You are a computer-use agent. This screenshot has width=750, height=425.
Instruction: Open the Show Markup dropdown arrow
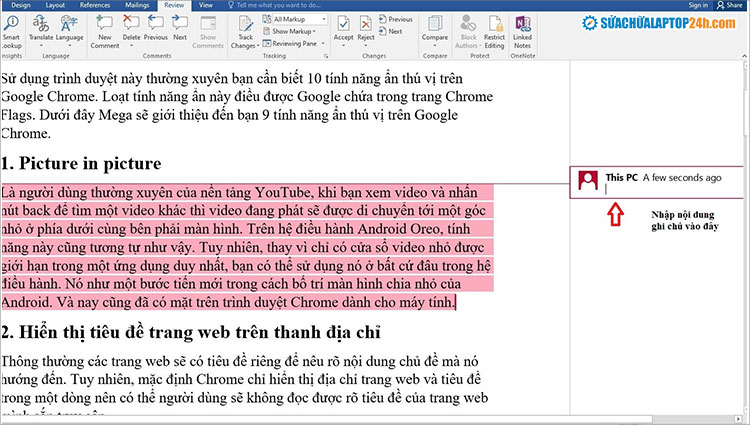(314, 32)
